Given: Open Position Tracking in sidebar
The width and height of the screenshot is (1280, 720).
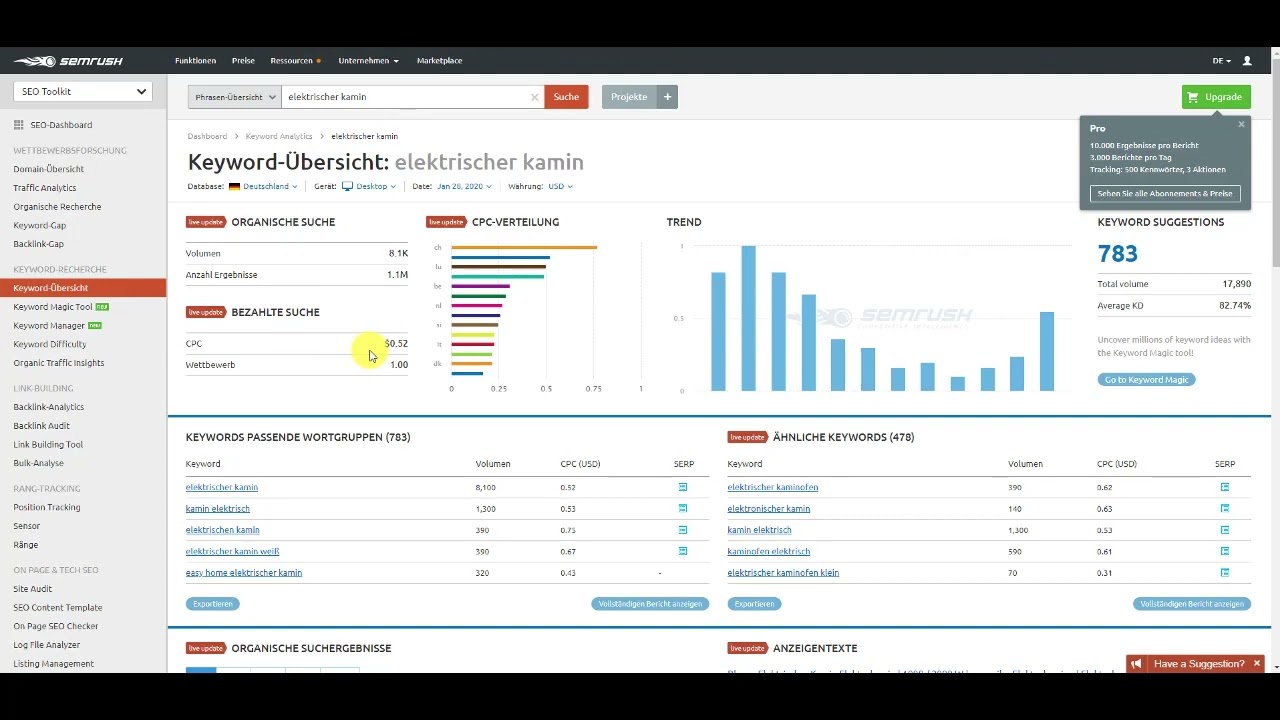Looking at the screenshot, I should click(47, 507).
